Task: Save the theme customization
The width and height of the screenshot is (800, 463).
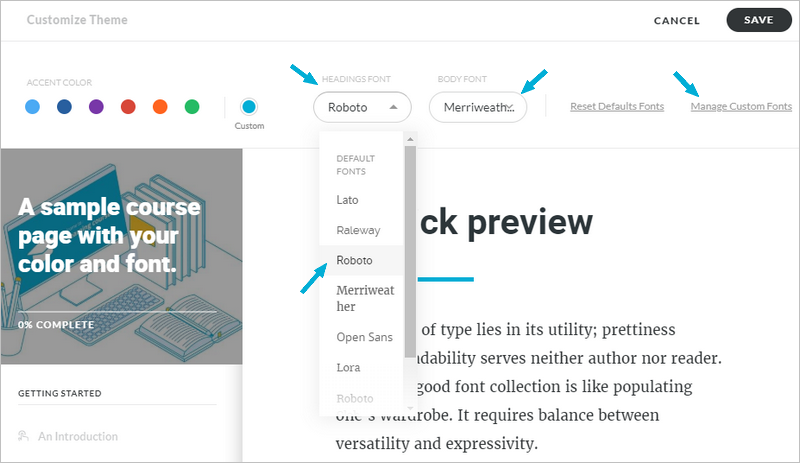Action: [x=759, y=20]
